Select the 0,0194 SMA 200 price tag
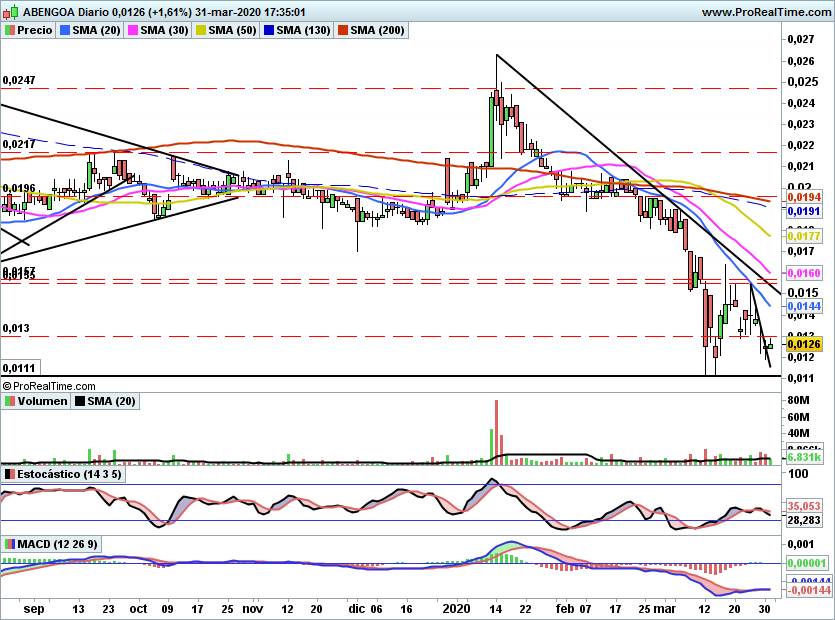 tap(804, 197)
